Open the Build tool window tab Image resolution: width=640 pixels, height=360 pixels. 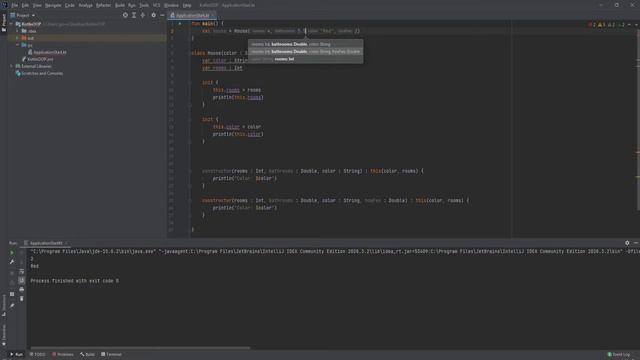[88, 354]
